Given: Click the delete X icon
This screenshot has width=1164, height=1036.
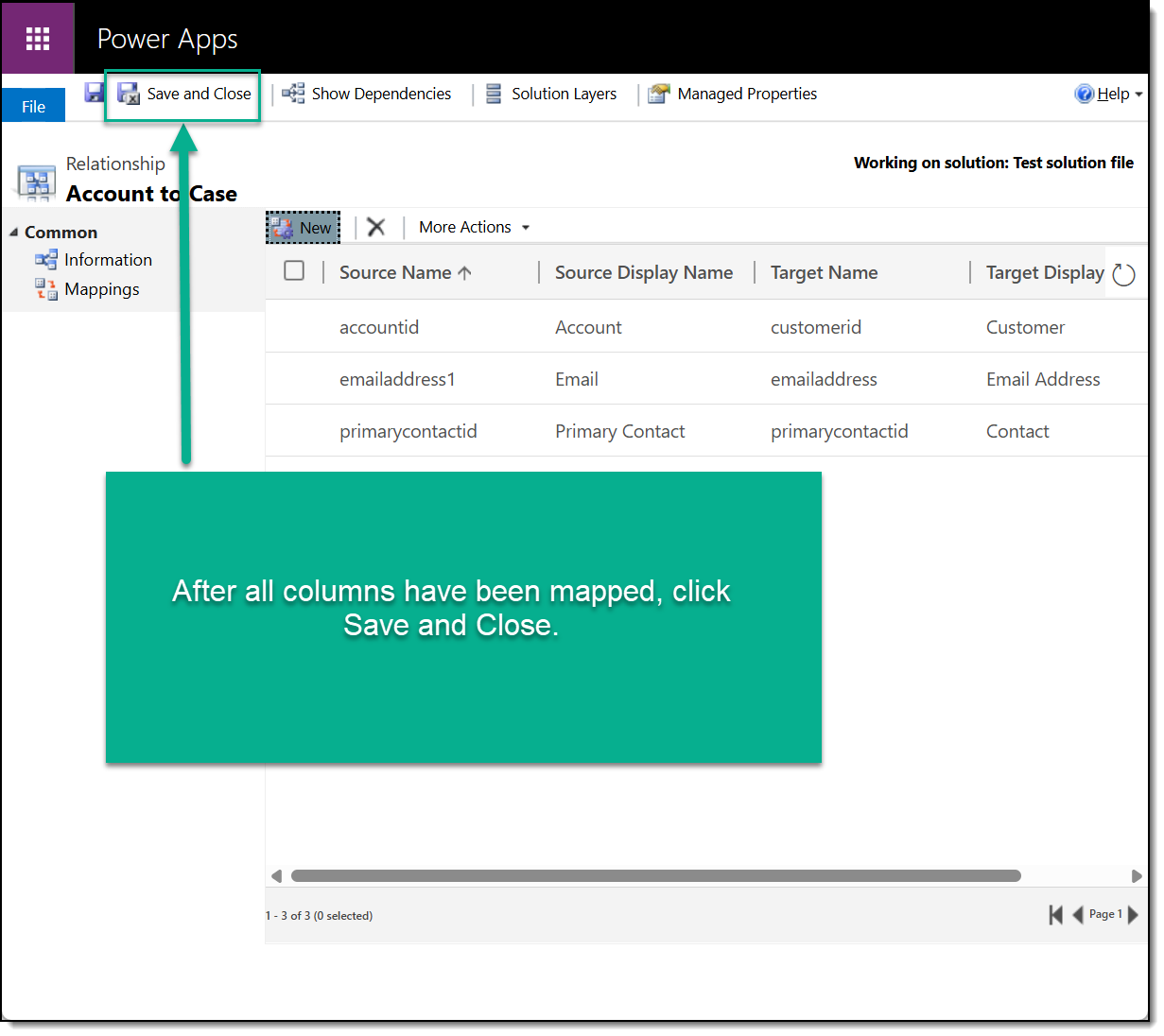Looking at the screenshot, I should point(376,227).
